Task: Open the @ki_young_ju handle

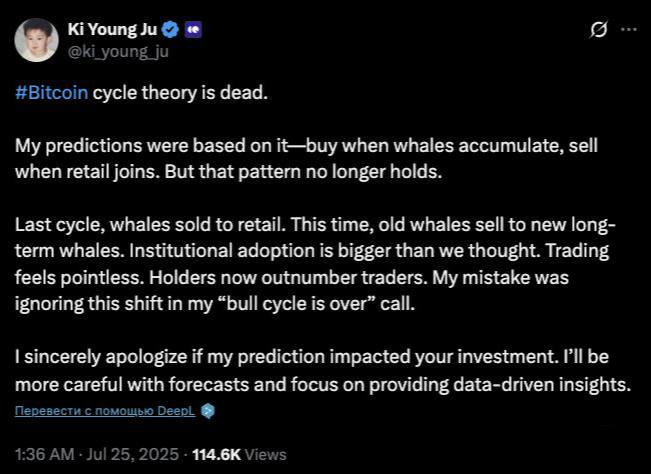Action: tap(118, 52)
